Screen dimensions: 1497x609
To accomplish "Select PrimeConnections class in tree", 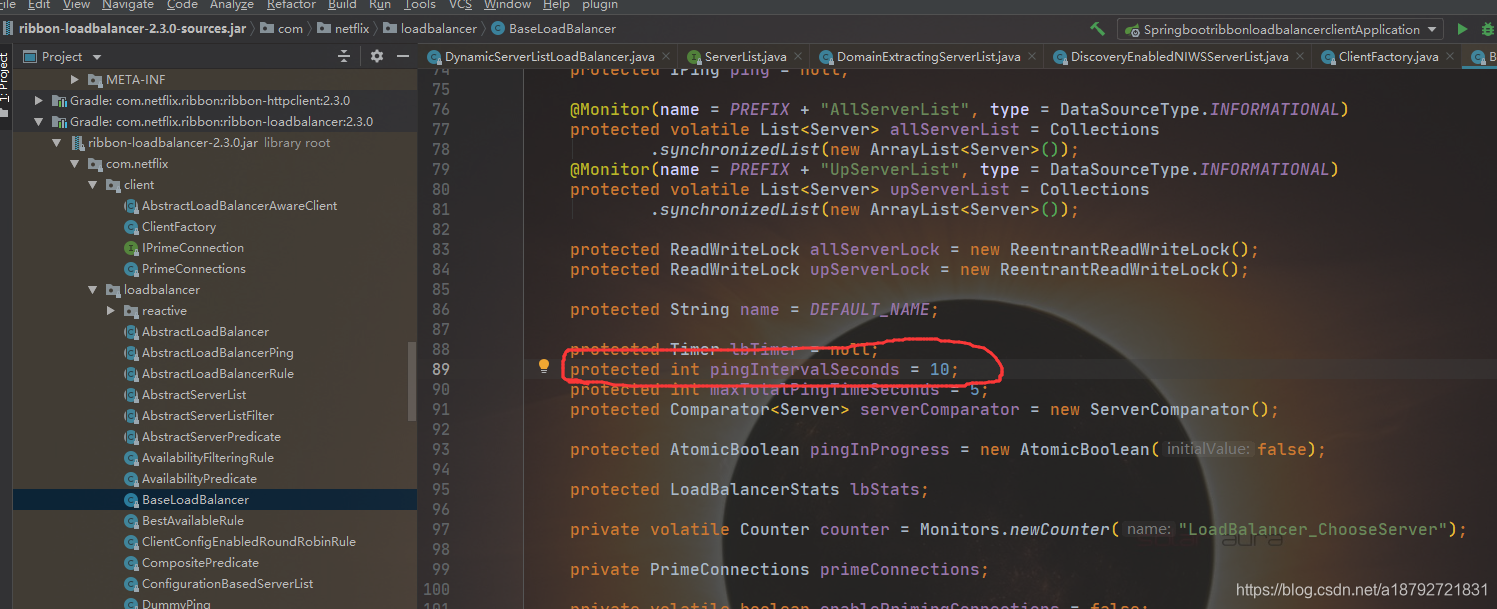I will click(193, 268).
